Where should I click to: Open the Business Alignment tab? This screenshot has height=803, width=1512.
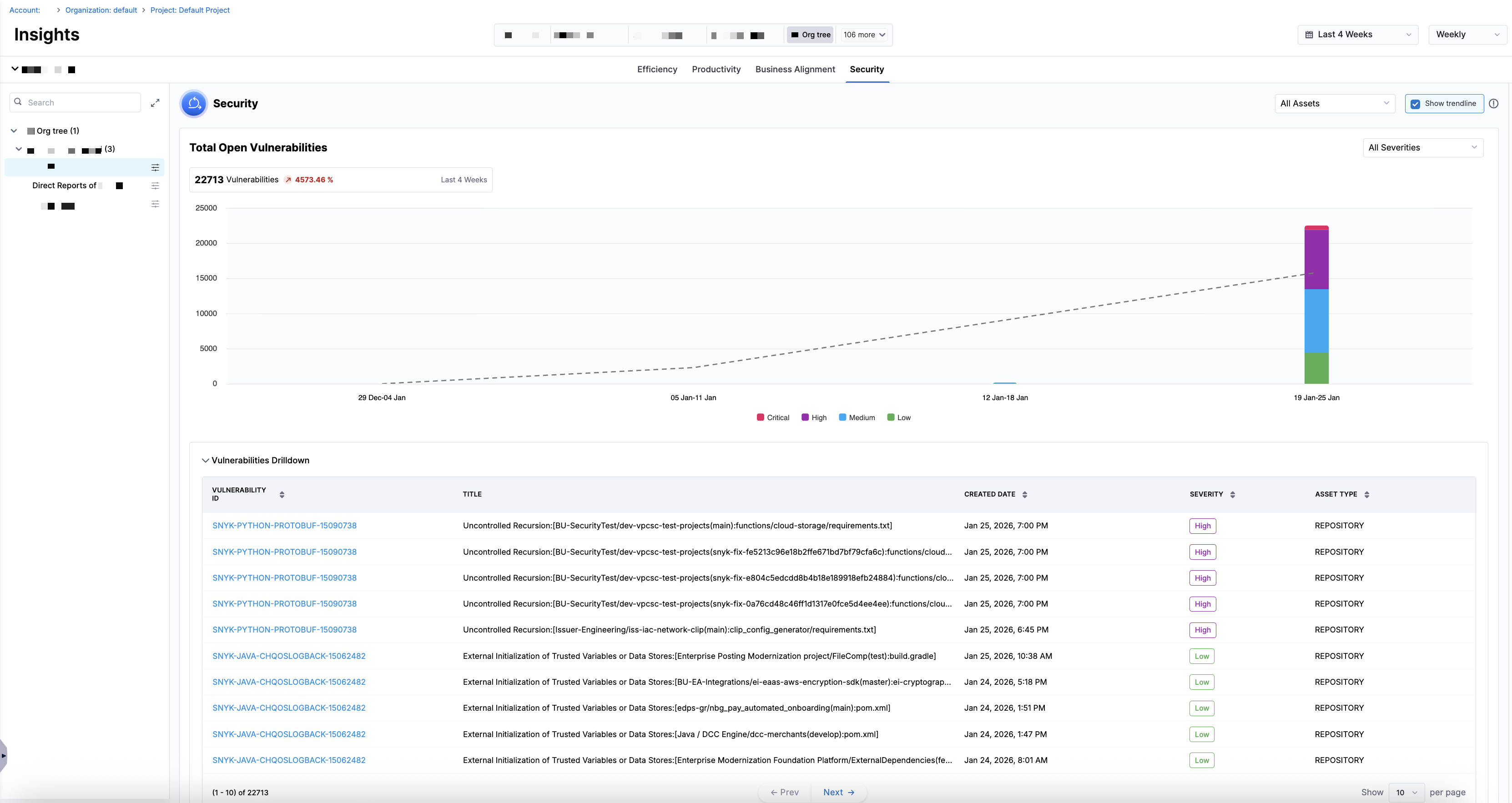tap(795, 69)
